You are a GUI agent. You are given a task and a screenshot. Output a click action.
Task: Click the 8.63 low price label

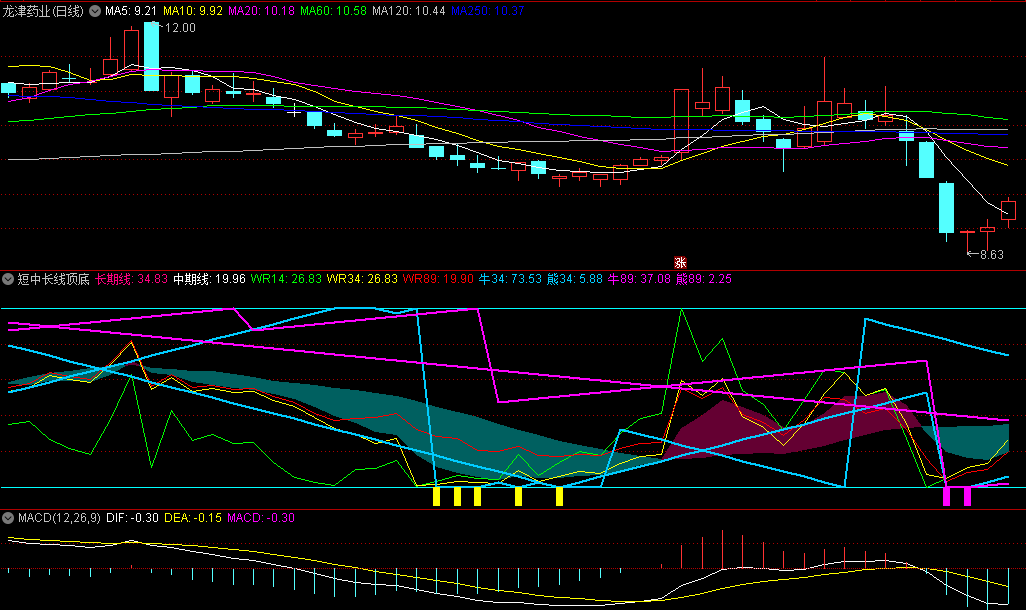pos(991,255)
